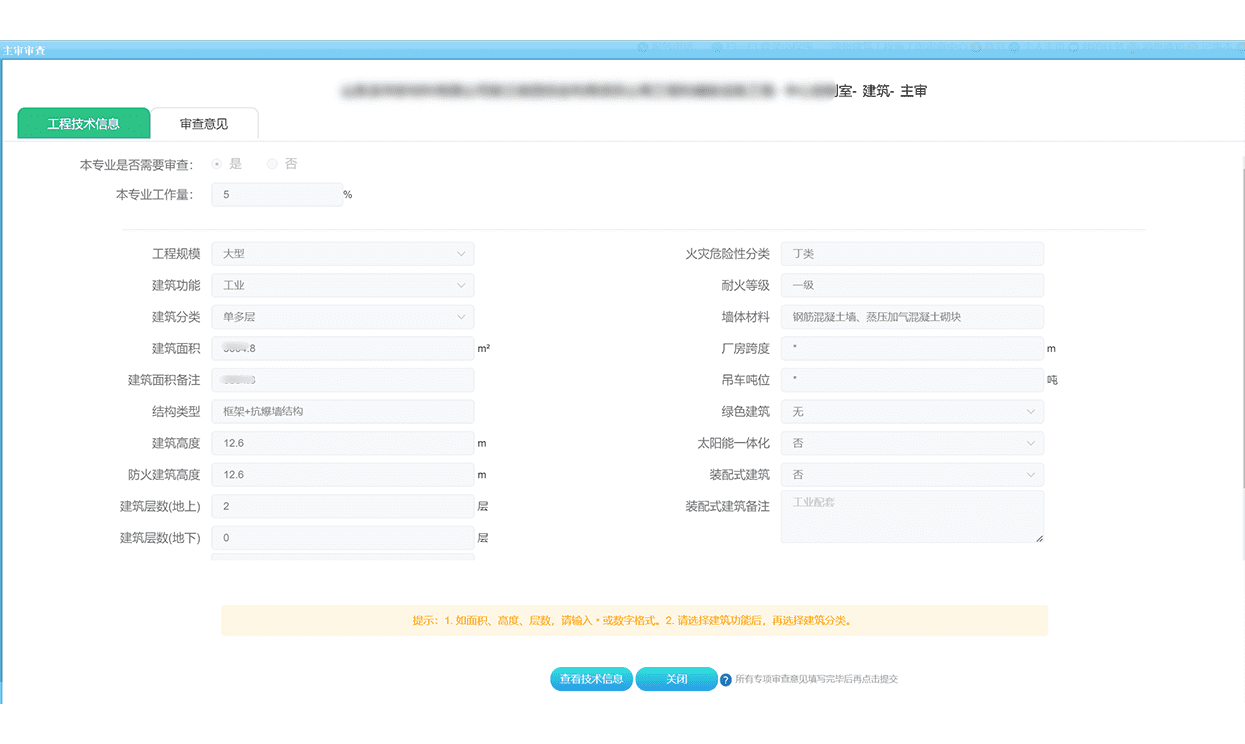This screenshot has height=744, width=1245.
Task: Click the 查看技术信息 button
Action: (x=591, y=679)
